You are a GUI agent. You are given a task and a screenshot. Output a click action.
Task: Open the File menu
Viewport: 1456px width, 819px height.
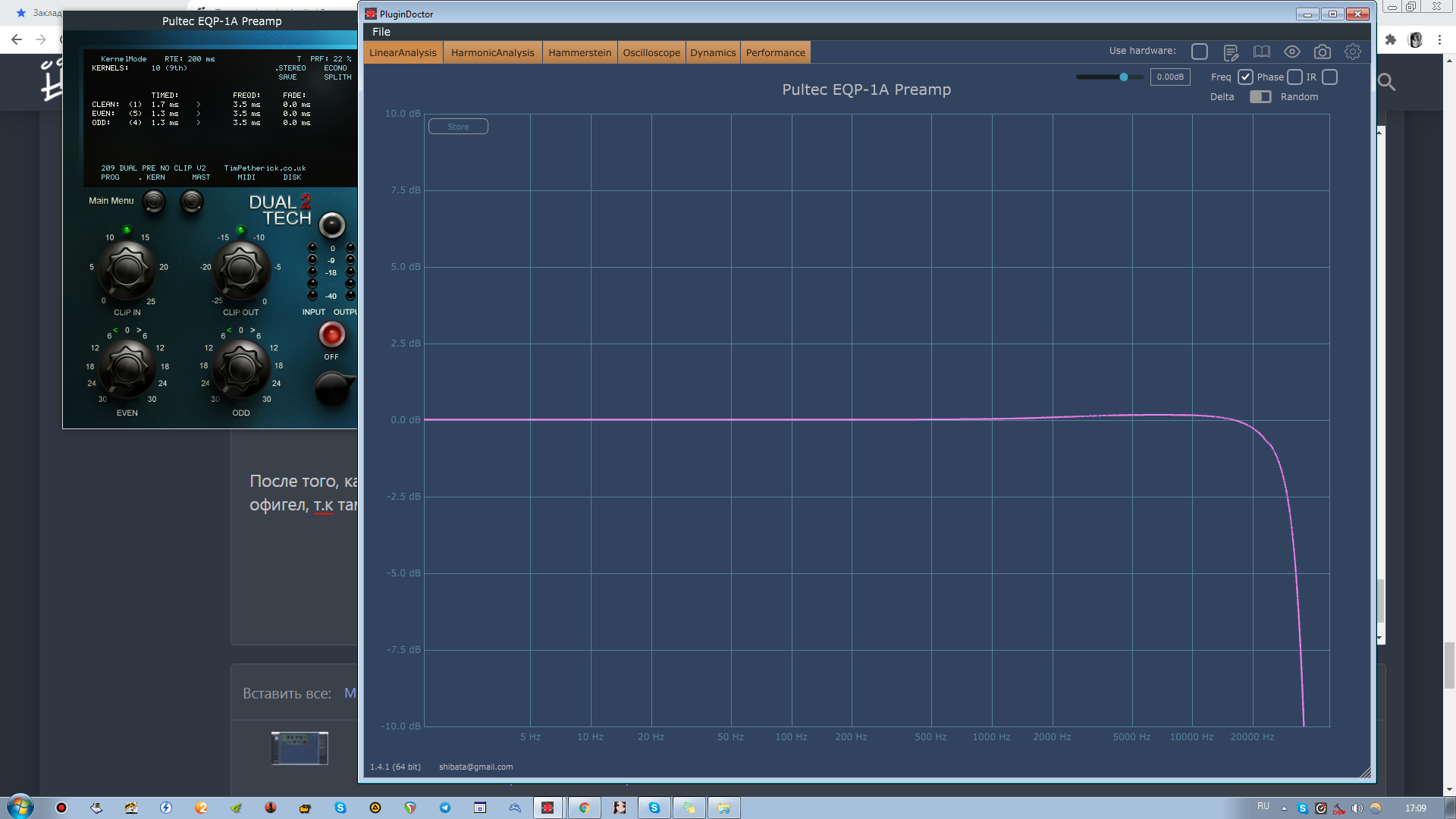click(x=381, y=32)
